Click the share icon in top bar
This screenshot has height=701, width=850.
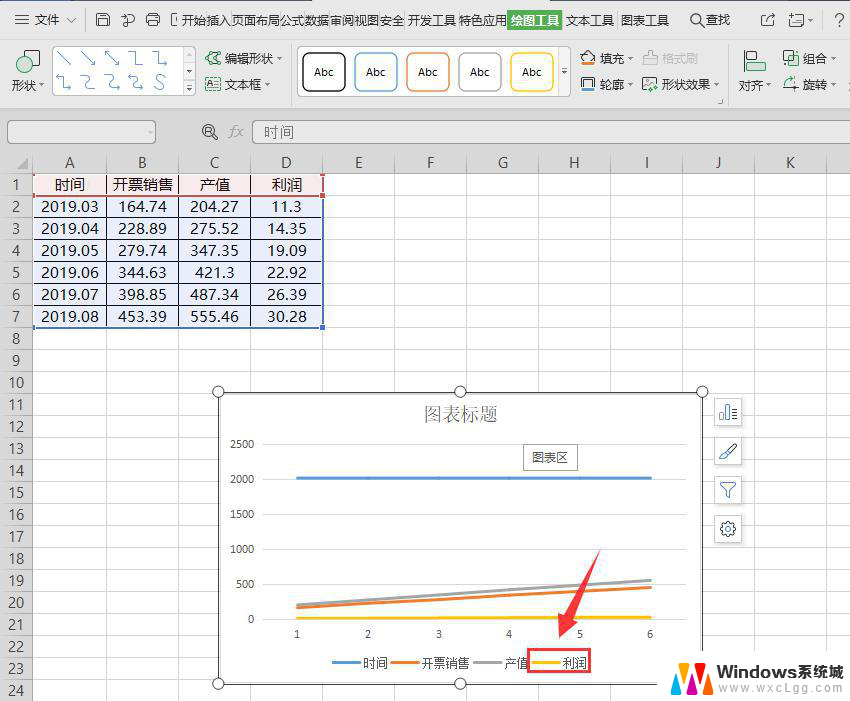pyautogui.click(x=768, y=20)
